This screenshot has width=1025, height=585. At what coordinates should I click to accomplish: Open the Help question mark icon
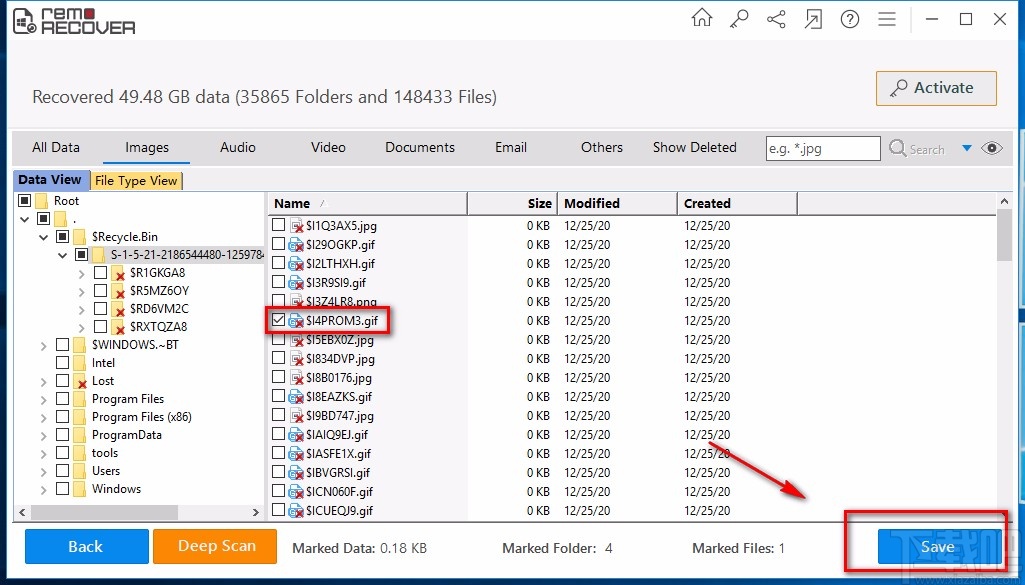coord(849,18)
